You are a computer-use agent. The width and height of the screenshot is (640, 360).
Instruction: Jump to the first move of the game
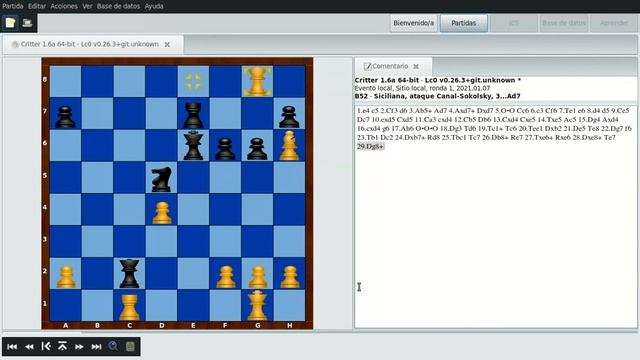(x=12, y=347)
